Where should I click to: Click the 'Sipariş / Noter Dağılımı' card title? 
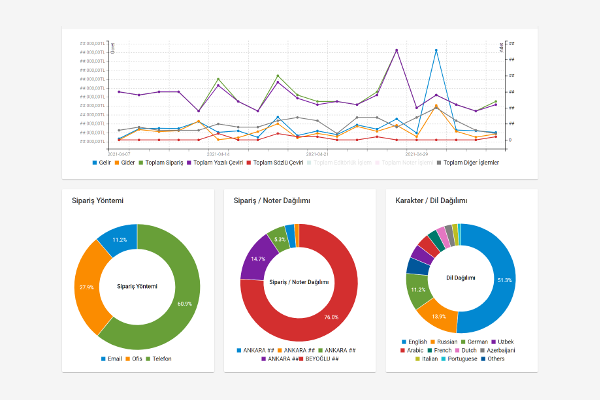coord(272,200)
